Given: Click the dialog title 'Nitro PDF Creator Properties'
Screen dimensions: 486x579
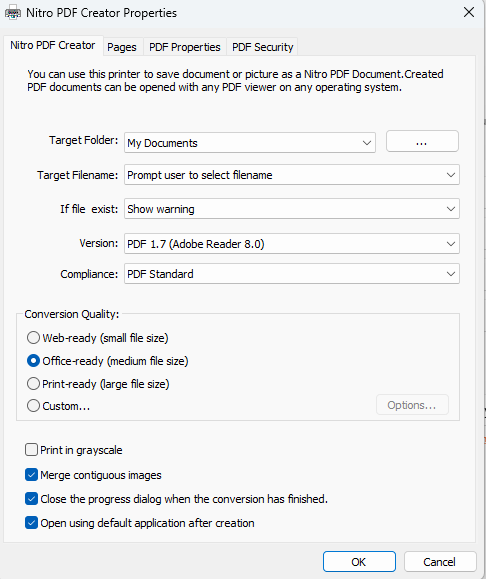Looking at the screenshot, I should 102,13.
